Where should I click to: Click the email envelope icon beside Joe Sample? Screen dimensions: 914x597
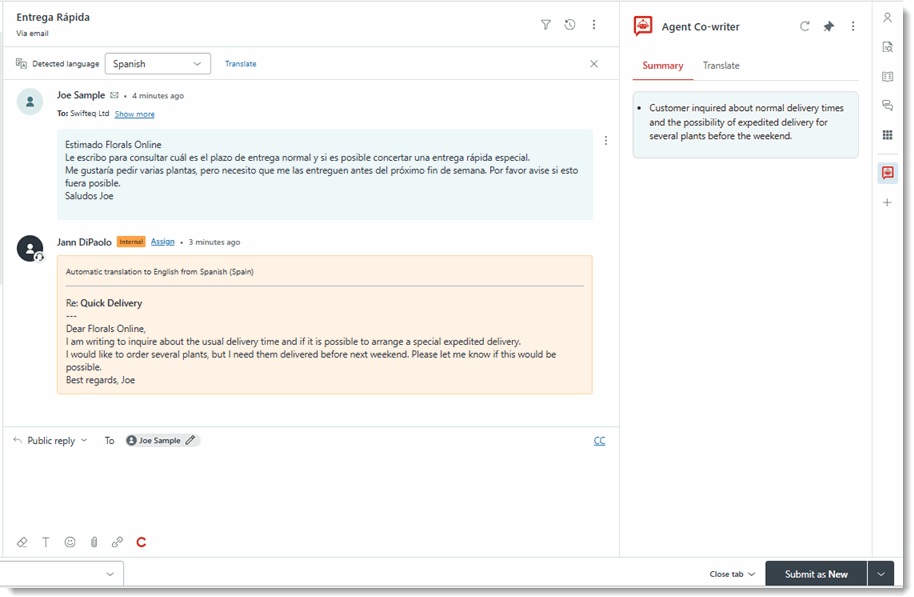[114, 95]
